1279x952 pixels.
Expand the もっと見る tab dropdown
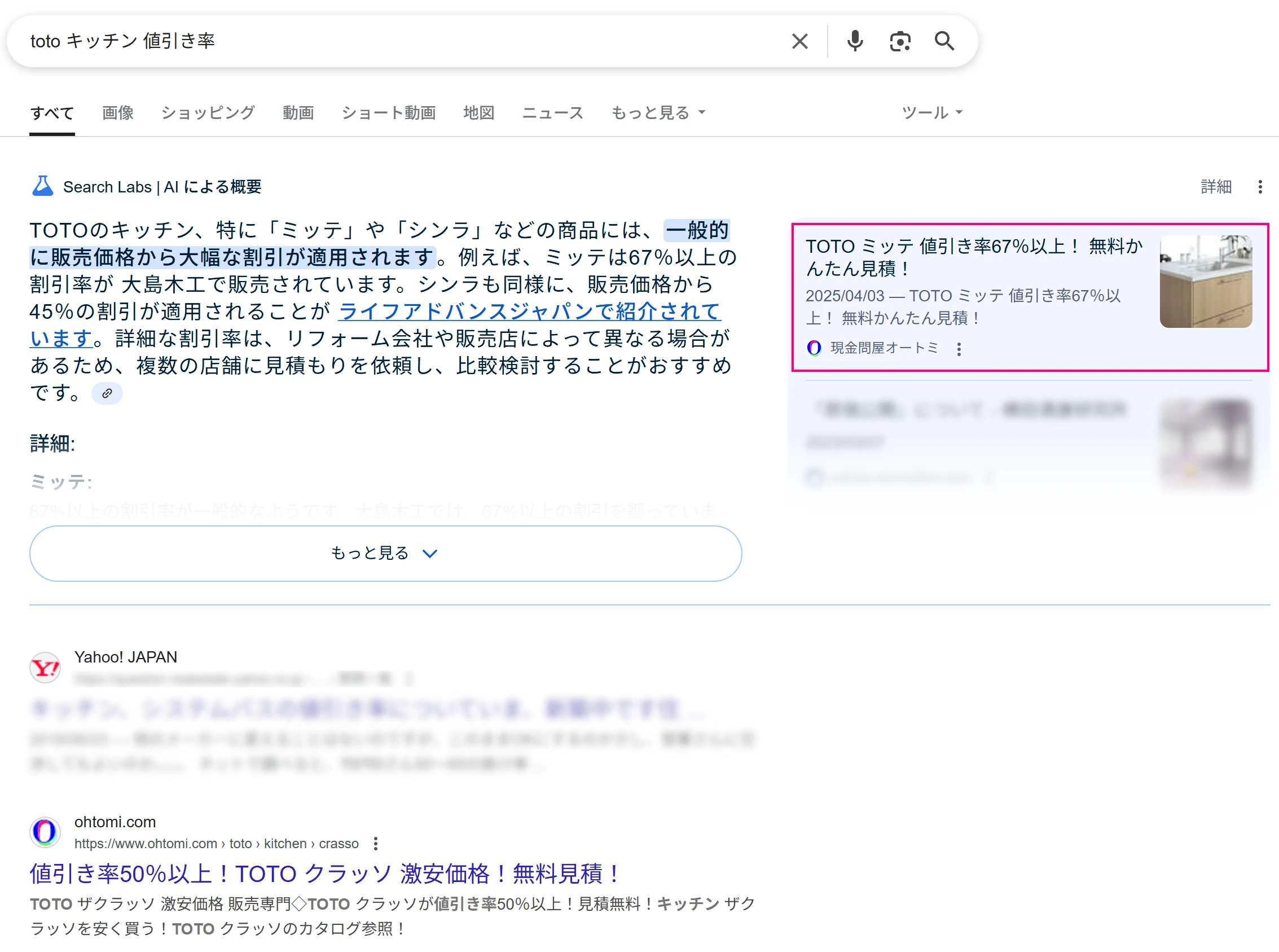tap(658, 113)
